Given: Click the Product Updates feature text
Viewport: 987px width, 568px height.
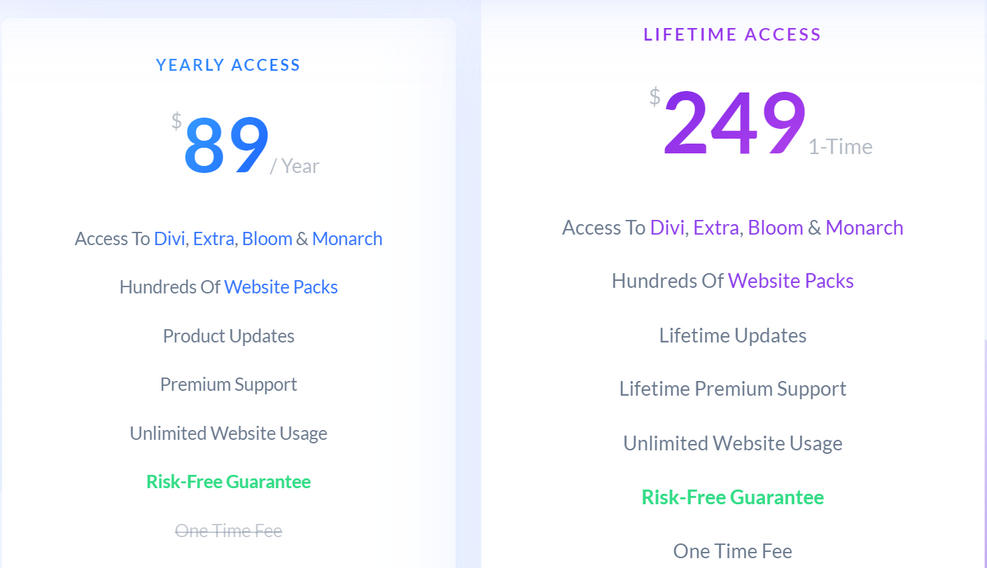Looking at the screenshot, I should [x=228, y=336].
